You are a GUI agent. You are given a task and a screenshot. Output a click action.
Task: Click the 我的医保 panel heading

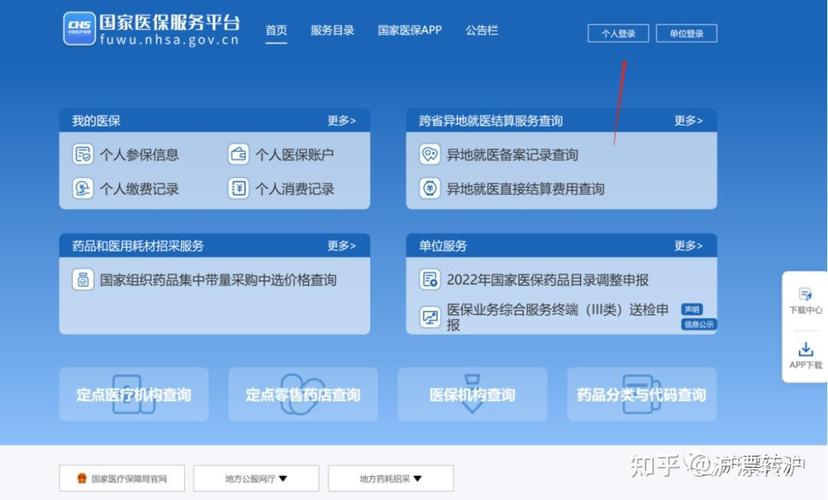coord(96,121)
